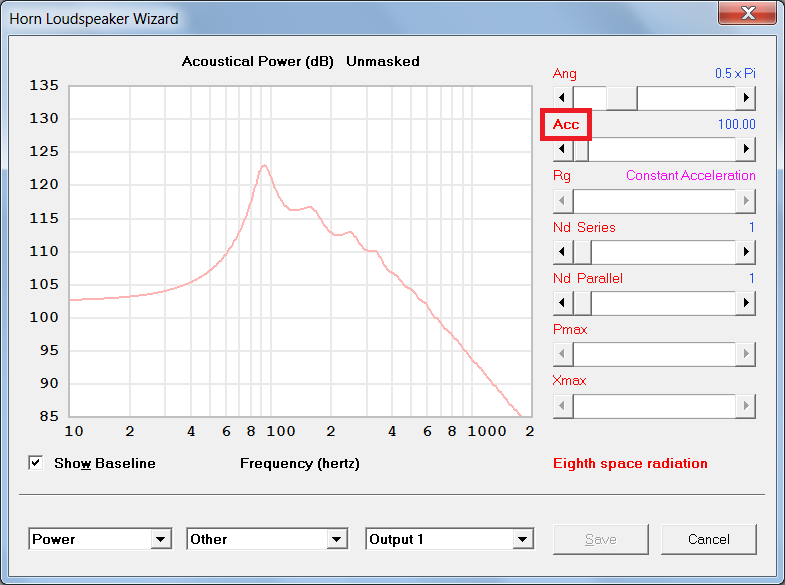
Task: Click the Ang slider thumb
Action: 622,98
